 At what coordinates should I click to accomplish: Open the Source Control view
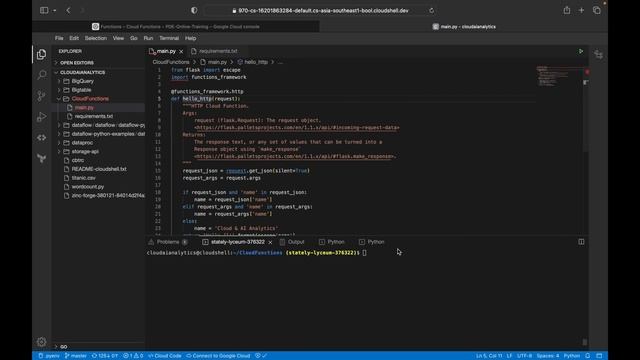click(42, 96)
